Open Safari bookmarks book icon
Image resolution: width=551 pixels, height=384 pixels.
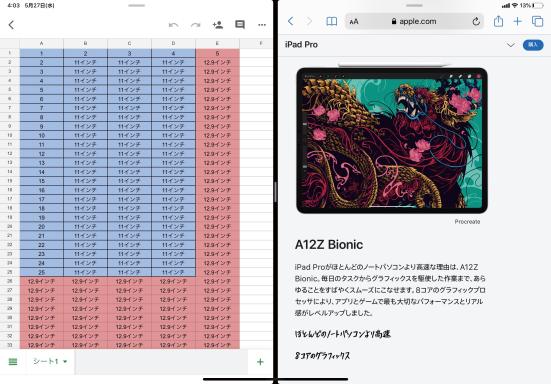point(331,21)
